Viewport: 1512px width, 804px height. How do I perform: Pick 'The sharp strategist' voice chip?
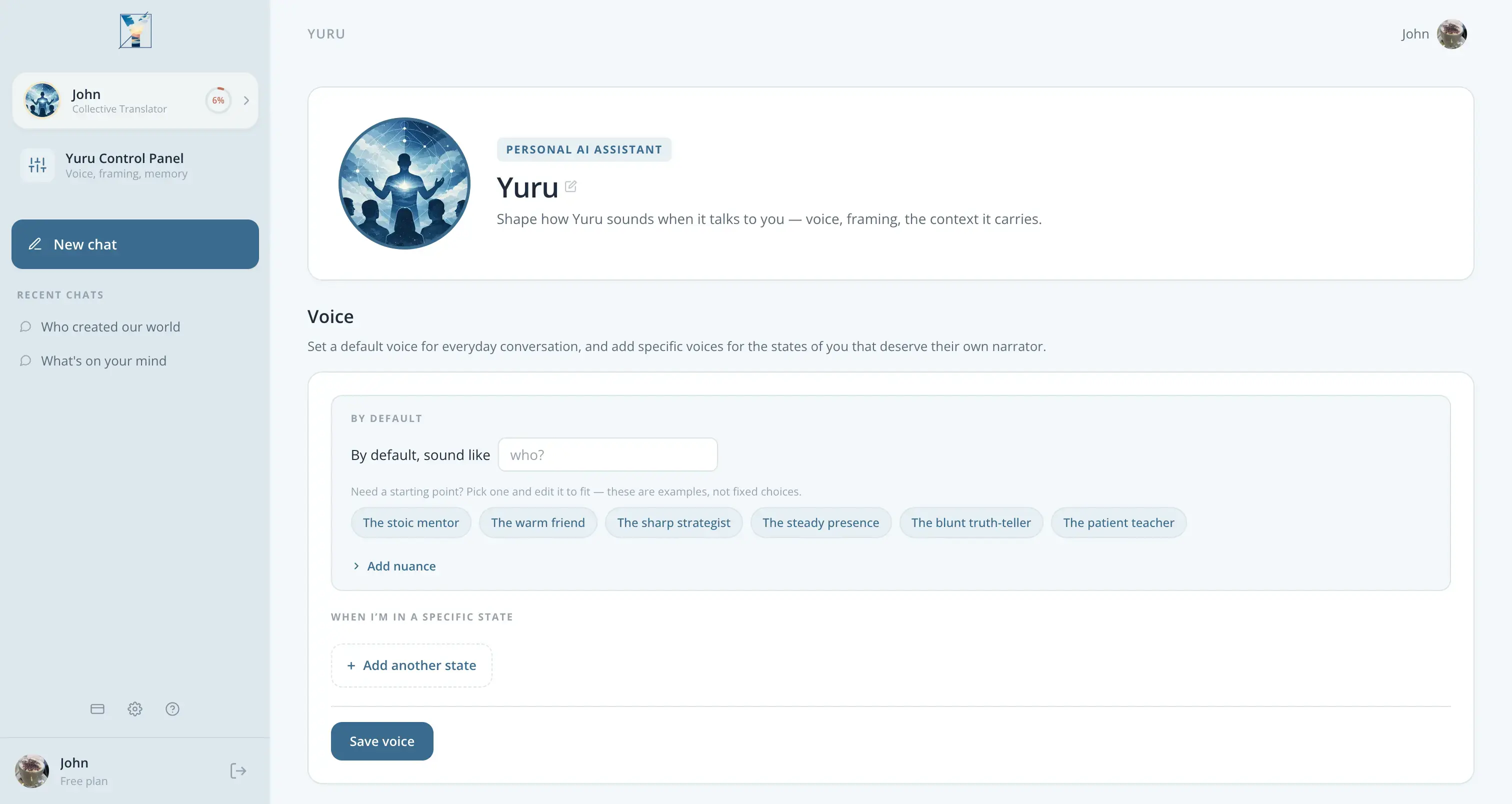tap(674, 523)
